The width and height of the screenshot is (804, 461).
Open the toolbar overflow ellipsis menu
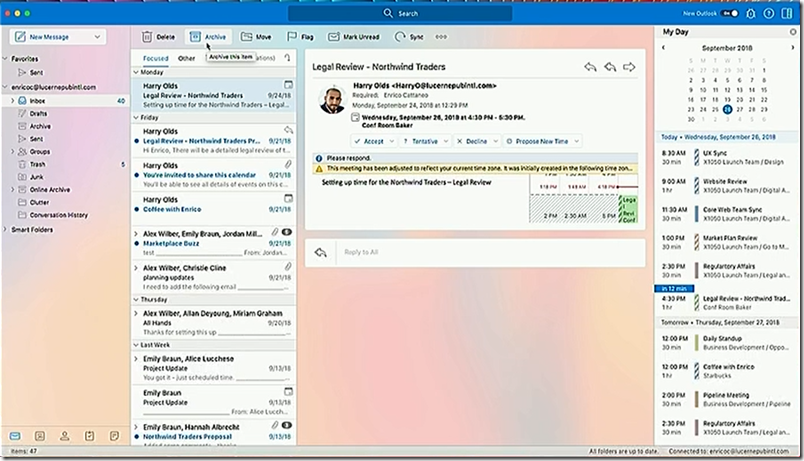[441, 37]
